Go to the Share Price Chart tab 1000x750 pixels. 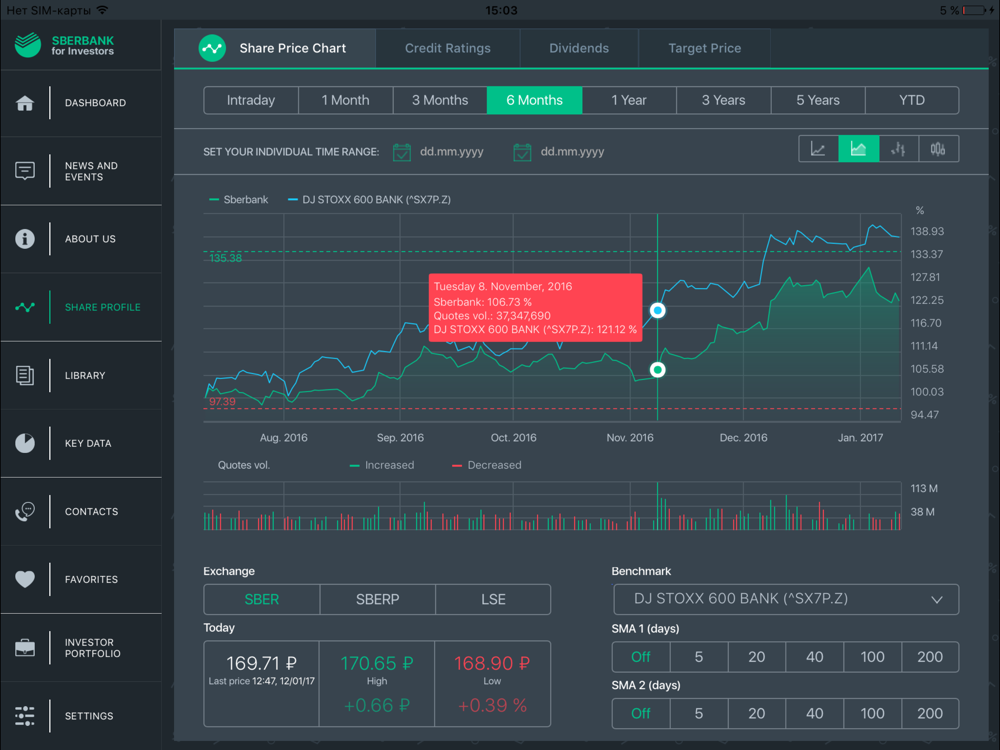[x=276, y=48]
